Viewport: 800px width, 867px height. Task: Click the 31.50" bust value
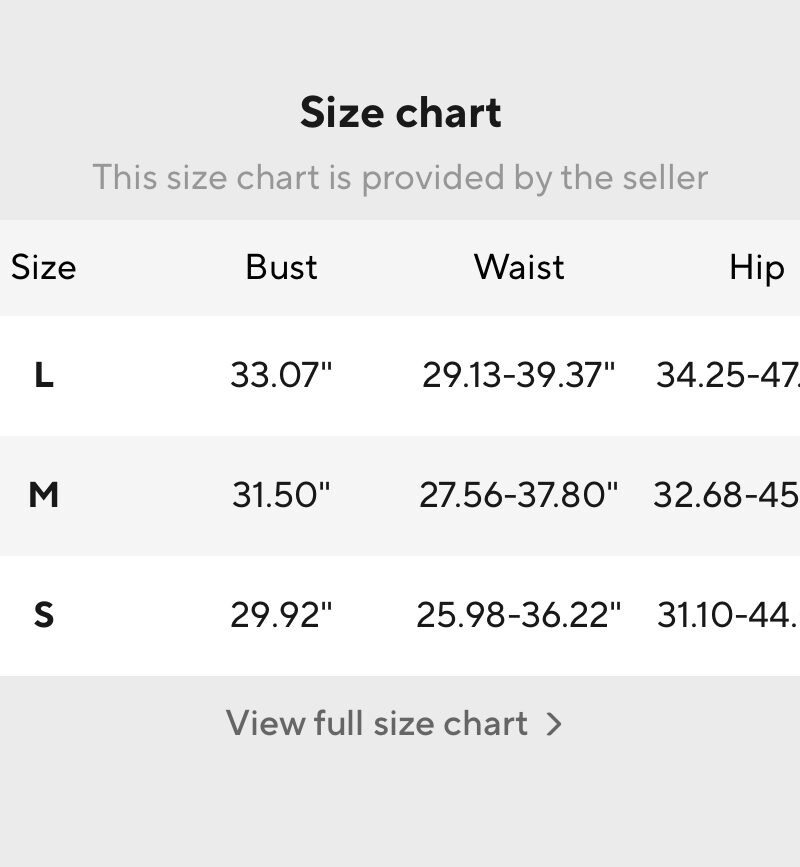click(281, 494)
